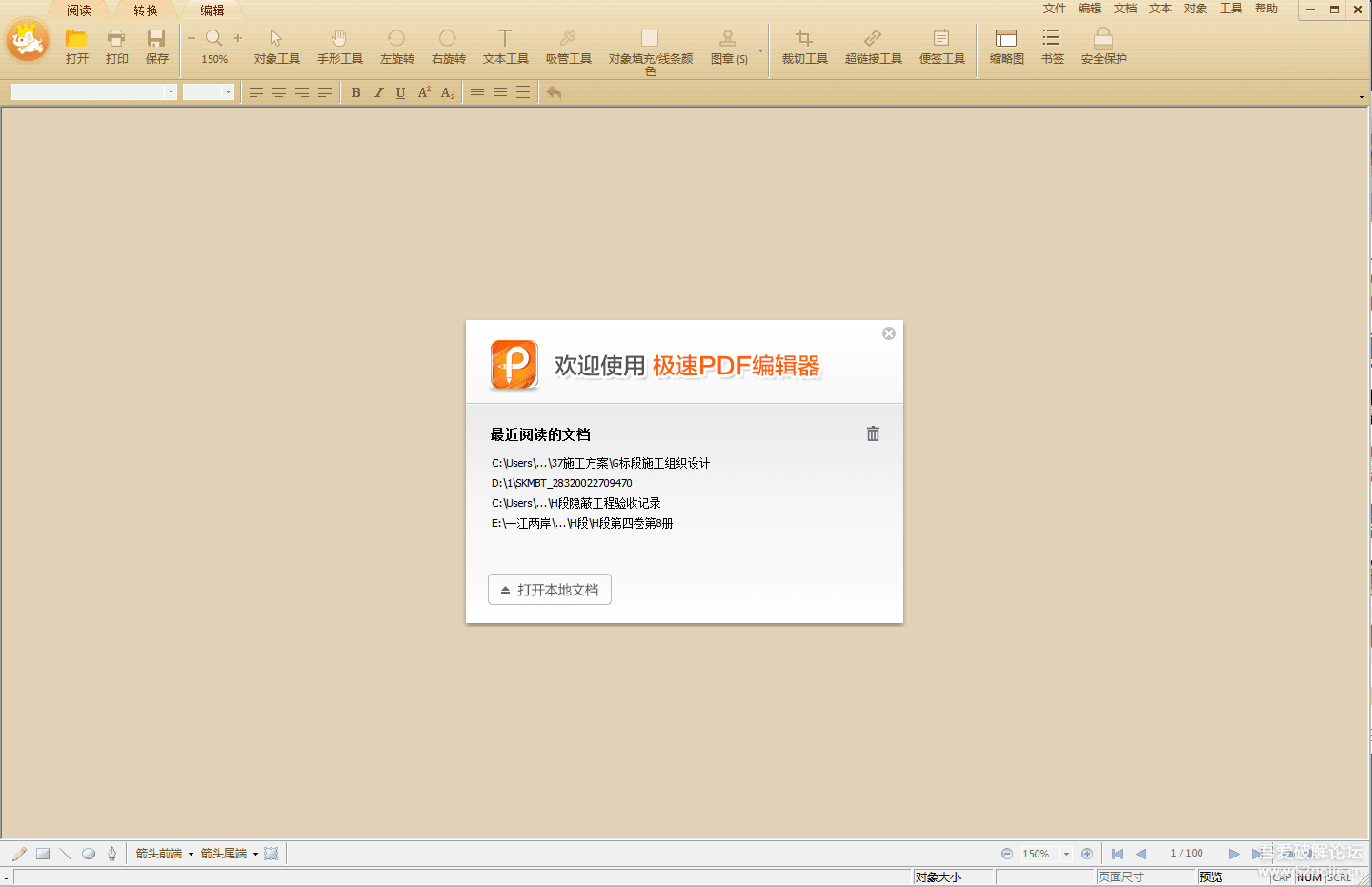Open recent file SKMBT_28320022709470

pos(562,483)
